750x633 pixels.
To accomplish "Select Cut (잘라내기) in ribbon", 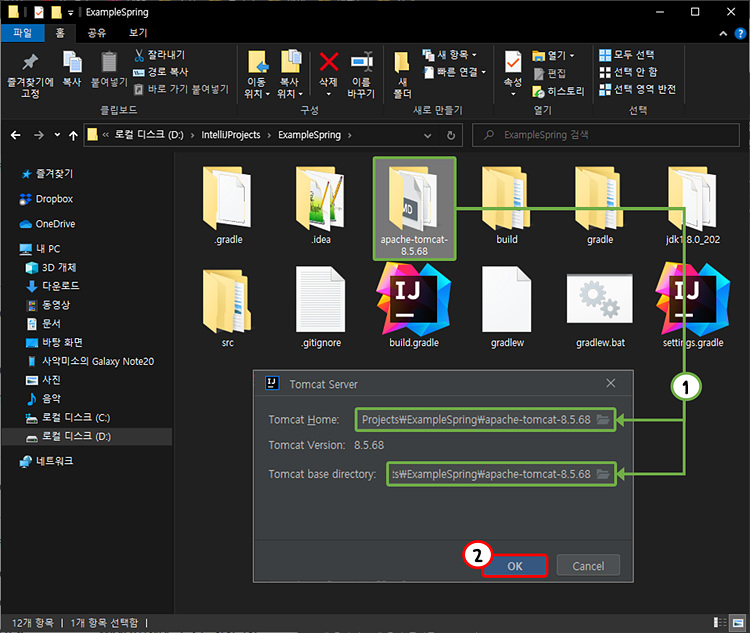I will pyautogui.click(x=159, y=55).
